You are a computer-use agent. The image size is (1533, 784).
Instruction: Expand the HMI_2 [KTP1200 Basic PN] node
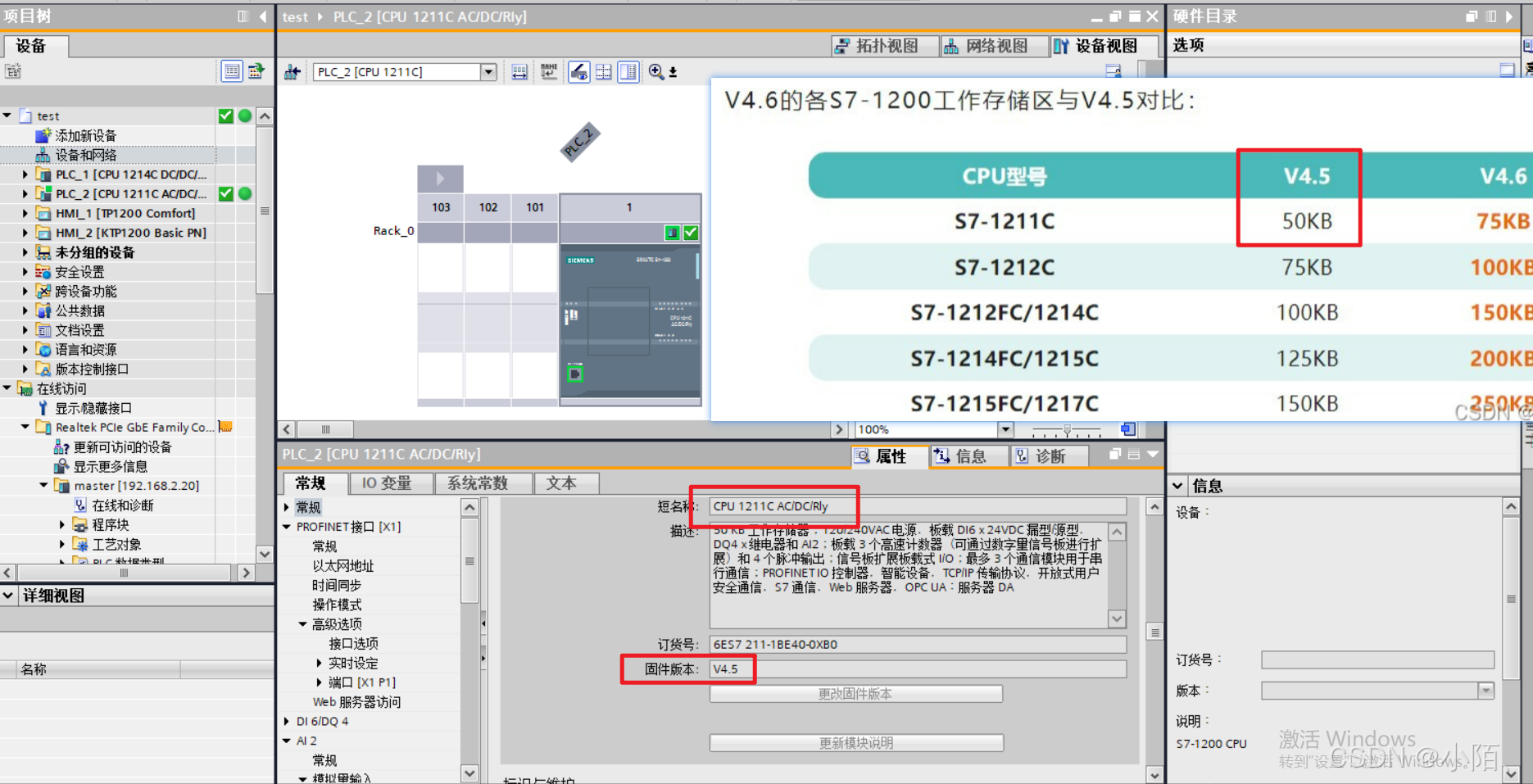point(25,233)
